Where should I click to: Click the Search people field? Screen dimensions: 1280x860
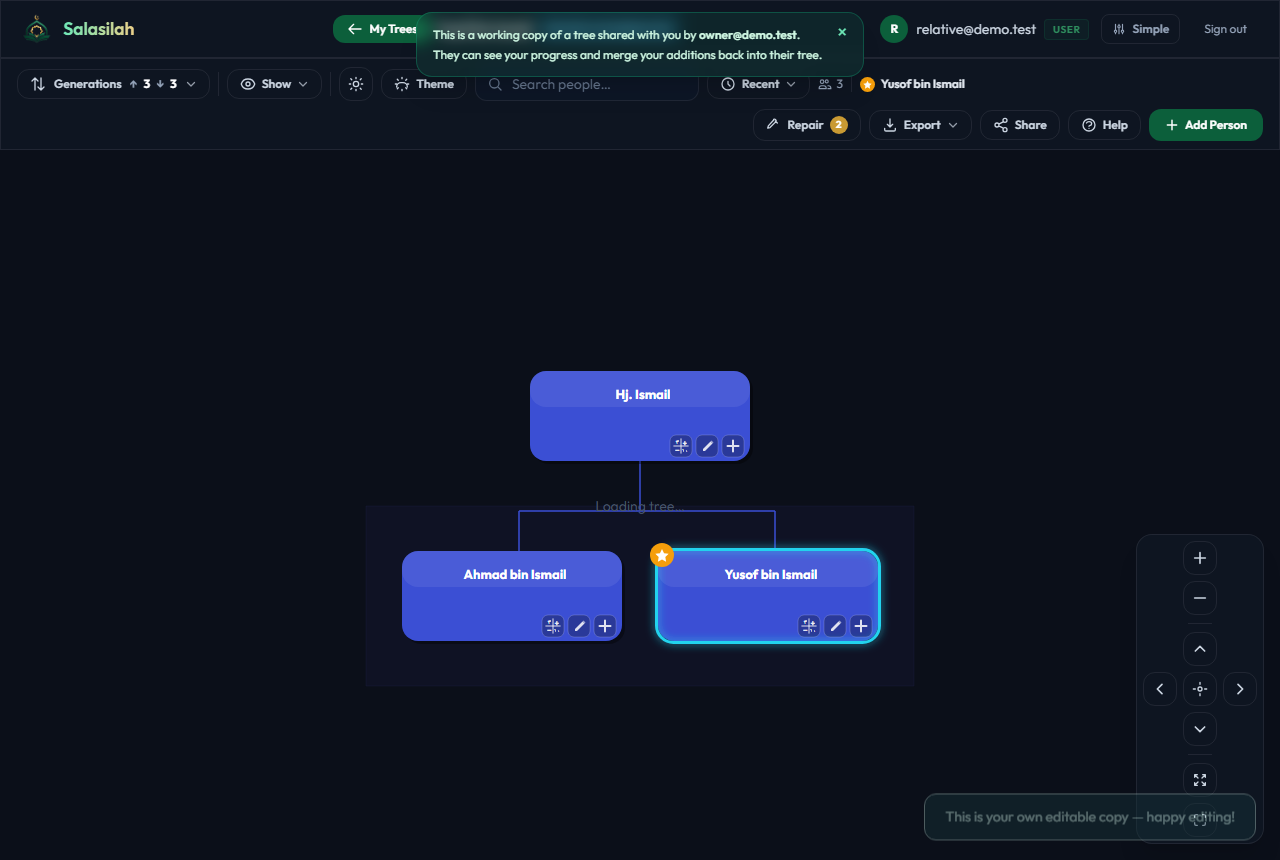tap(587, 84)
